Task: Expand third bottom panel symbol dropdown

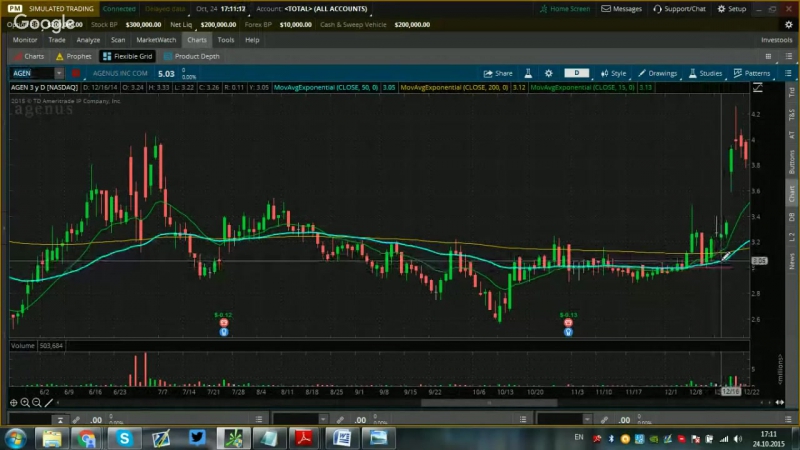Action: click(x=587, y=419)
